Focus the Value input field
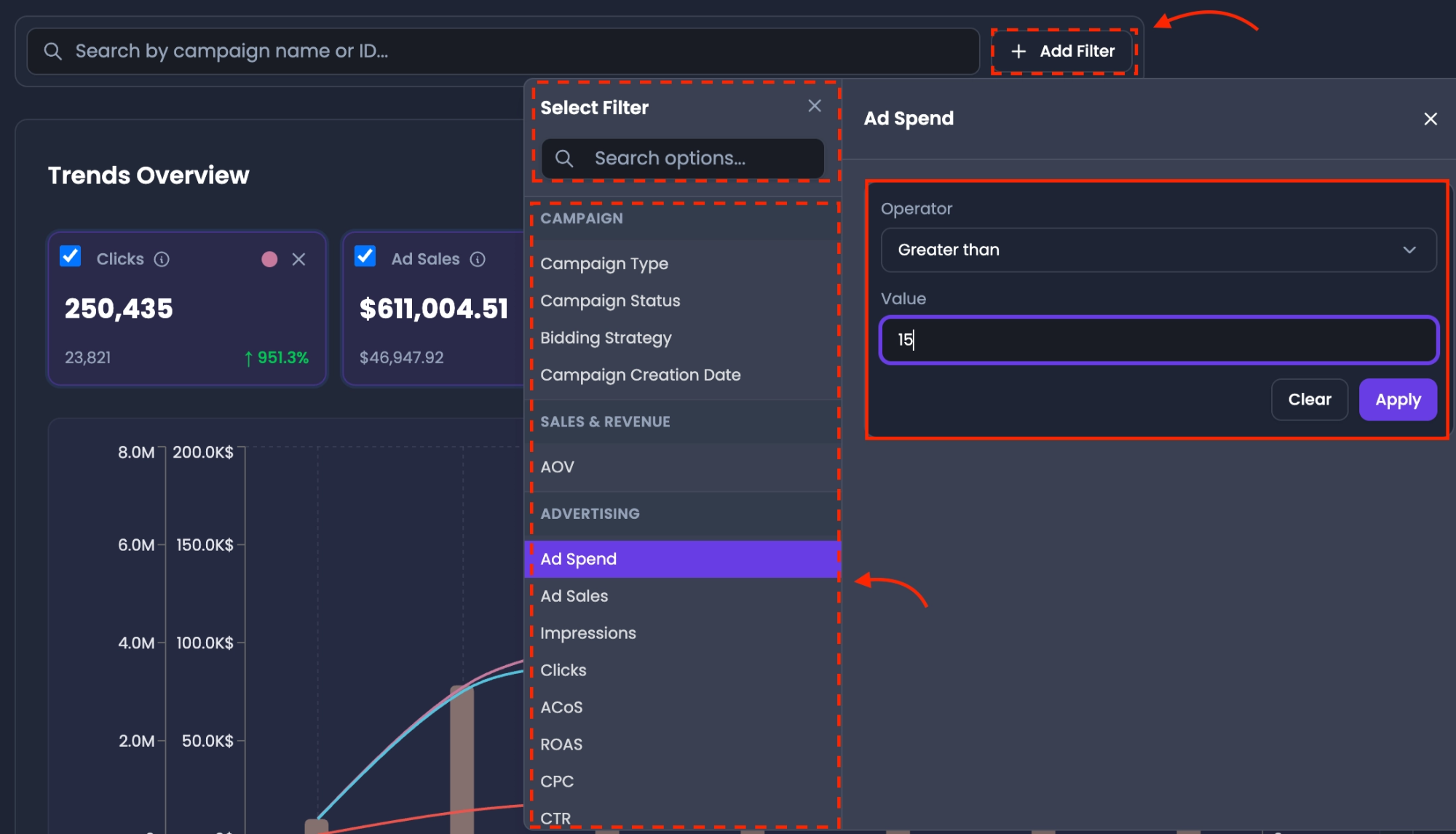 click(x=1159, y=340)
